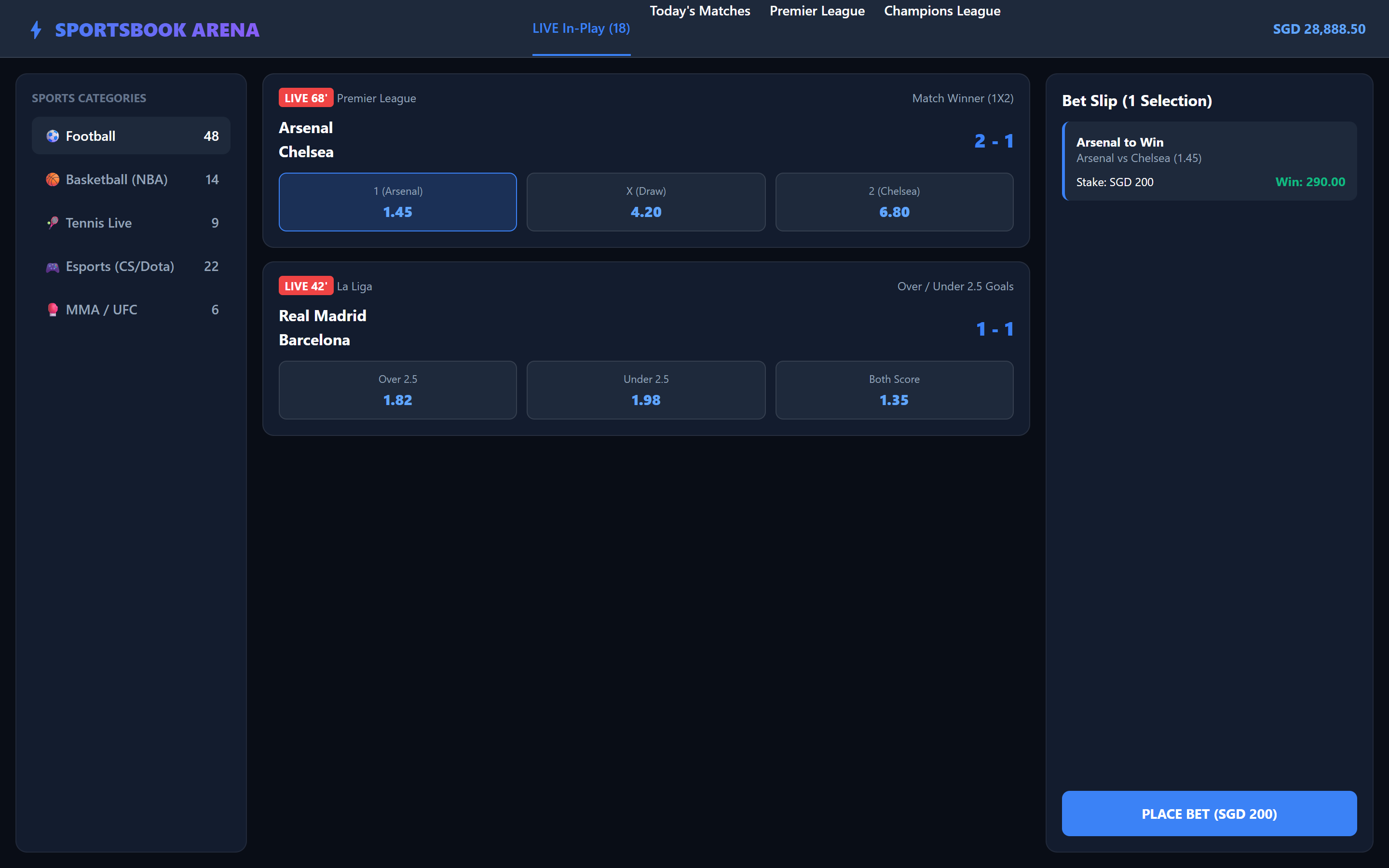Open Tennis Live category
Viewport: 1389px width, 868px height.
coord(131,223)
